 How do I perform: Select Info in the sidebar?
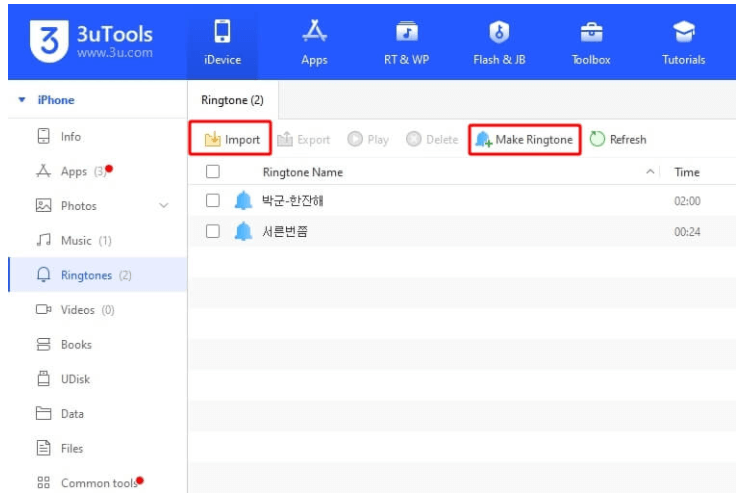pyautogui.click(x=97, y=137)
